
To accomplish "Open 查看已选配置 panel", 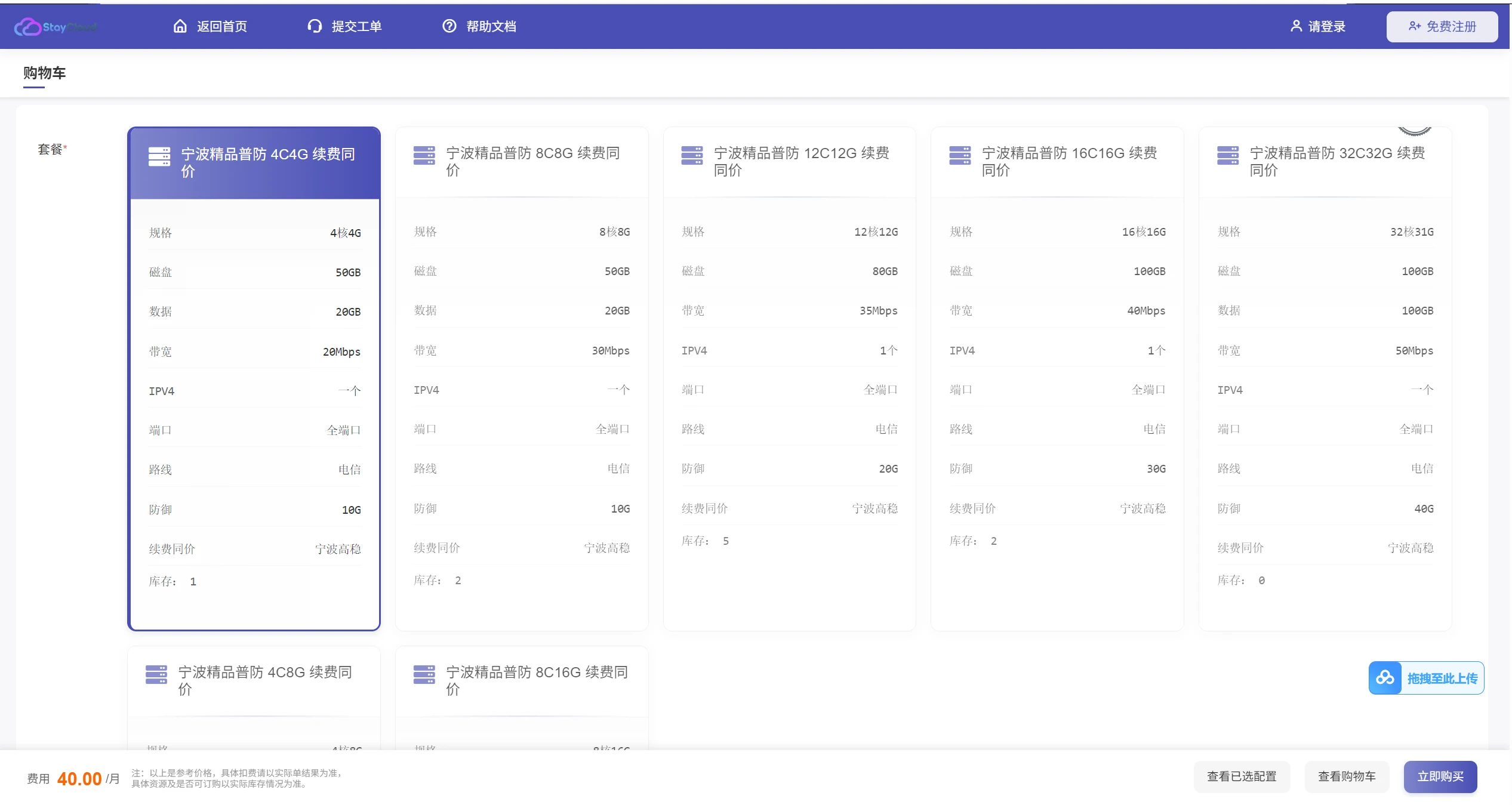I will tap(1241, 776).
